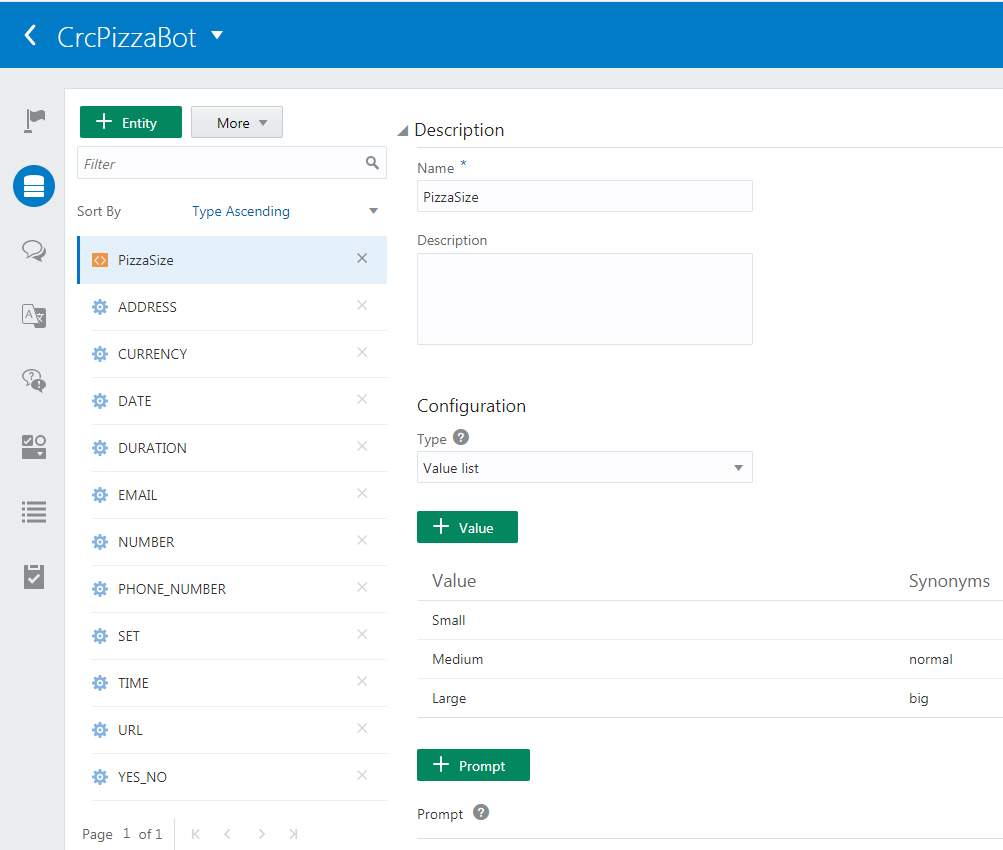Image resolution: width=1003 pixels, height=850 pixels.
Task: Open the Intents flag icon in sidebar
Action: click(34, 120)
